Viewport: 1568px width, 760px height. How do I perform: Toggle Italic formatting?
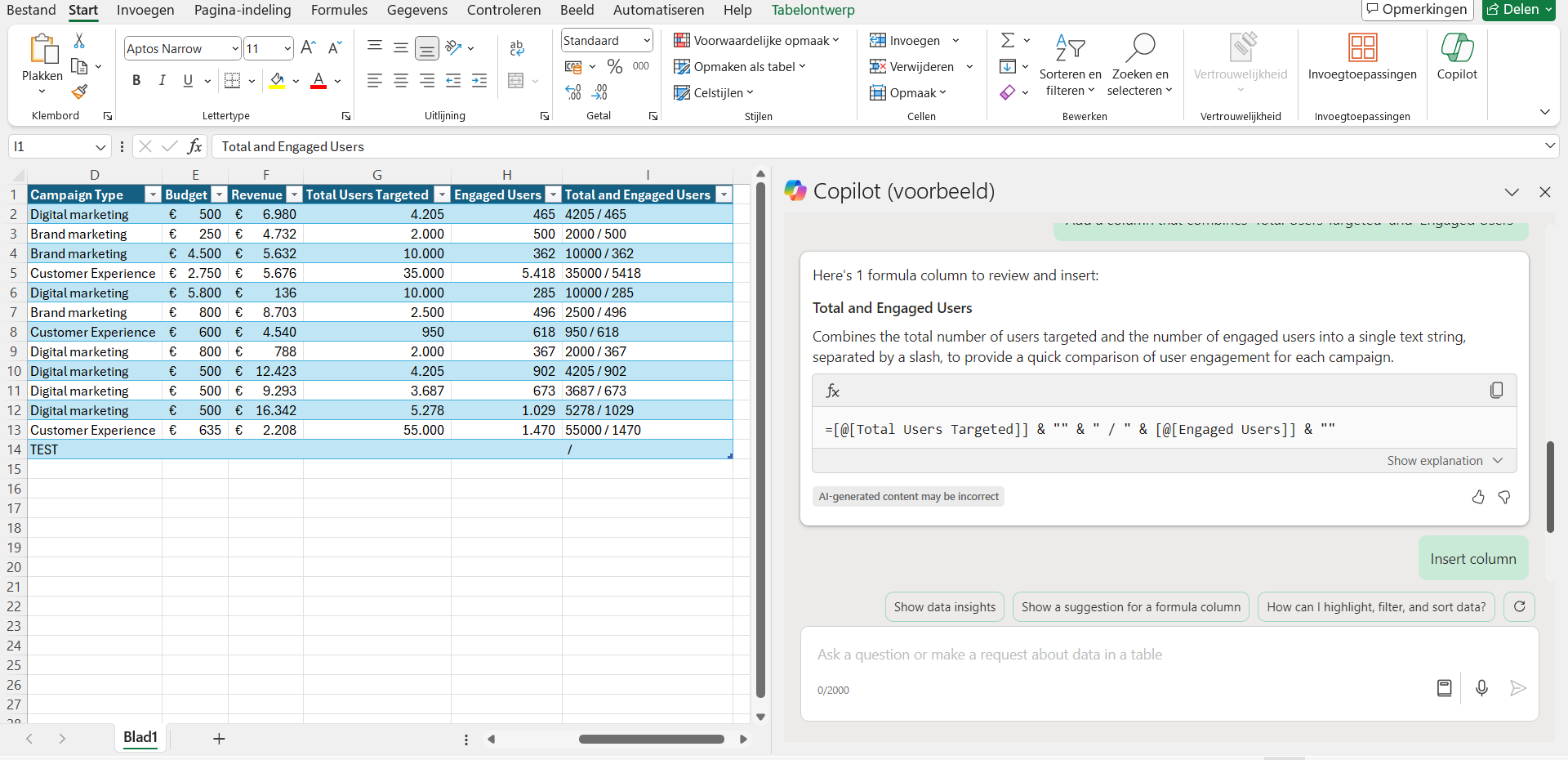click(x=163, y=80)
